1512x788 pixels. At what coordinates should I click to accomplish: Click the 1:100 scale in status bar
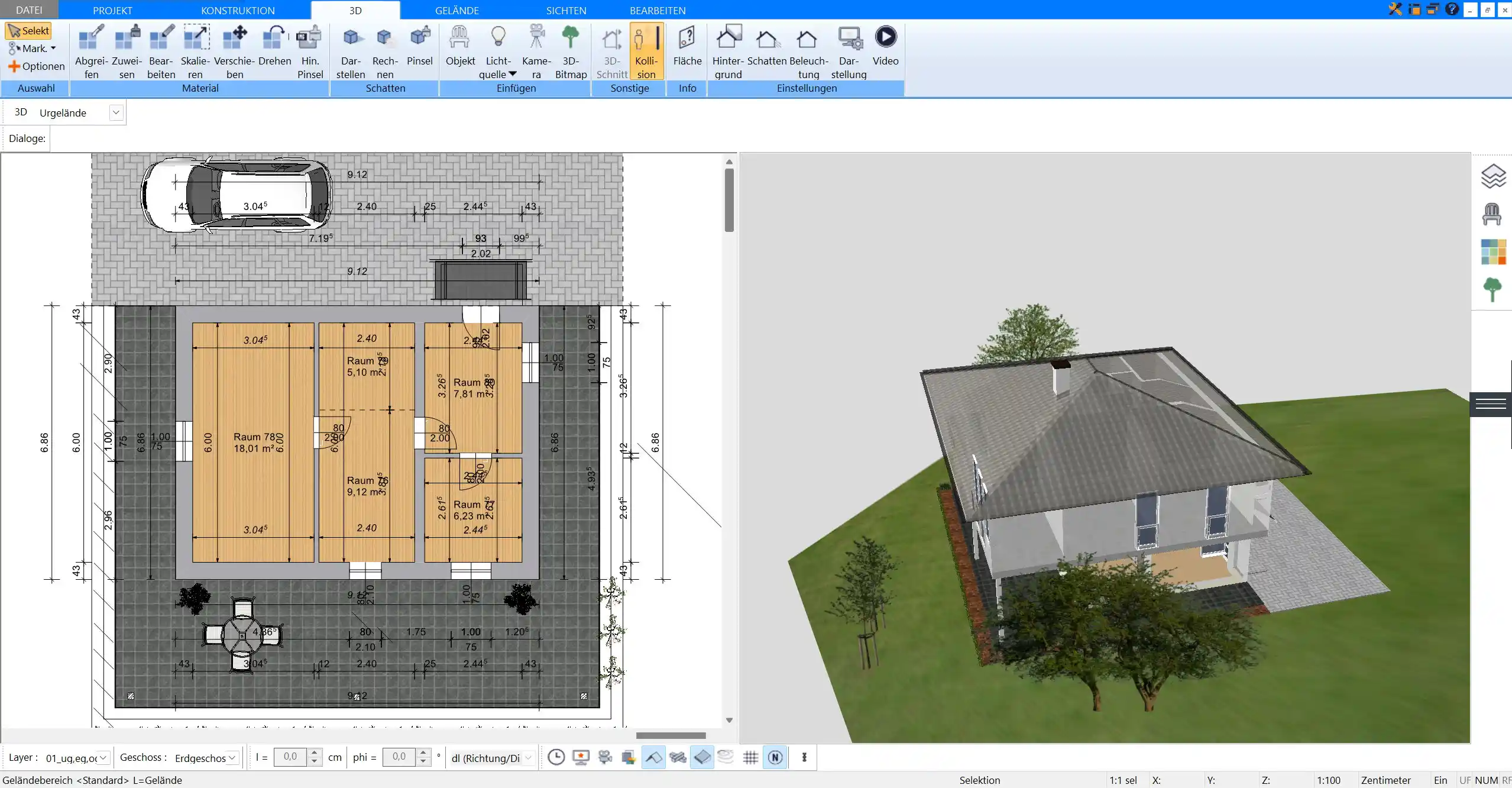point(1328,780)
